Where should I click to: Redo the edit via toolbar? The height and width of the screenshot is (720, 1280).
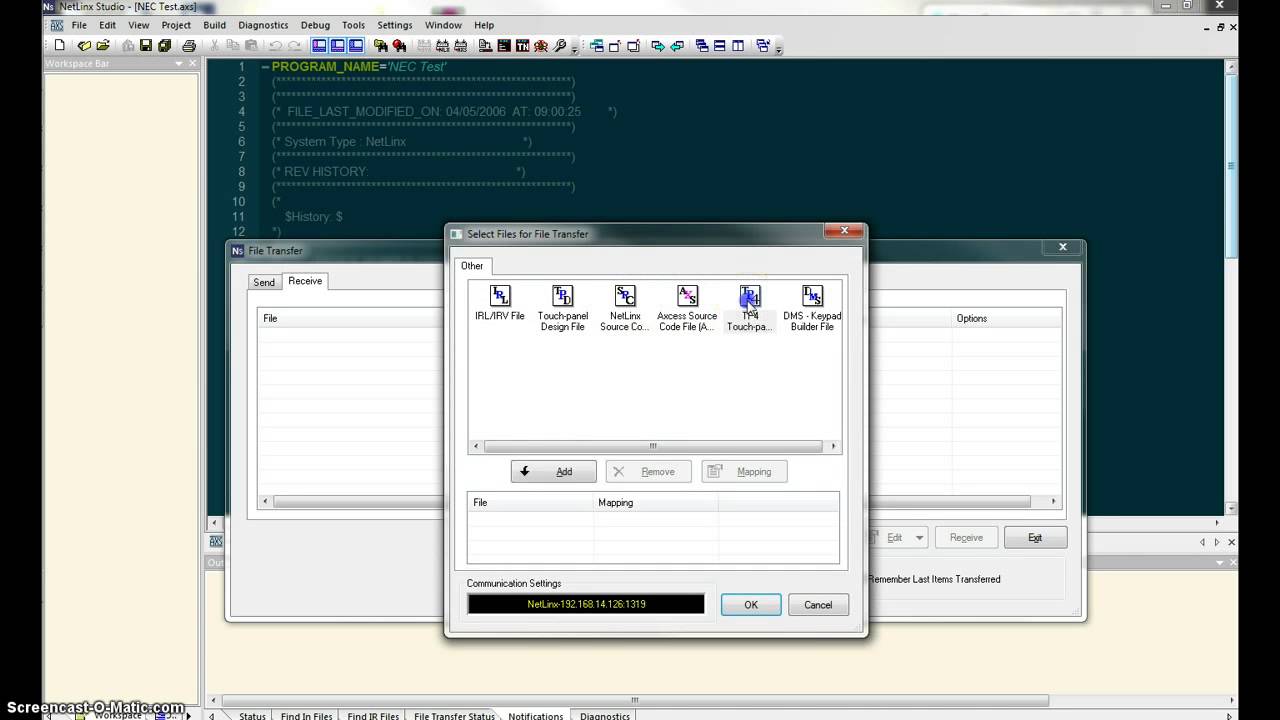pos(294,45)
